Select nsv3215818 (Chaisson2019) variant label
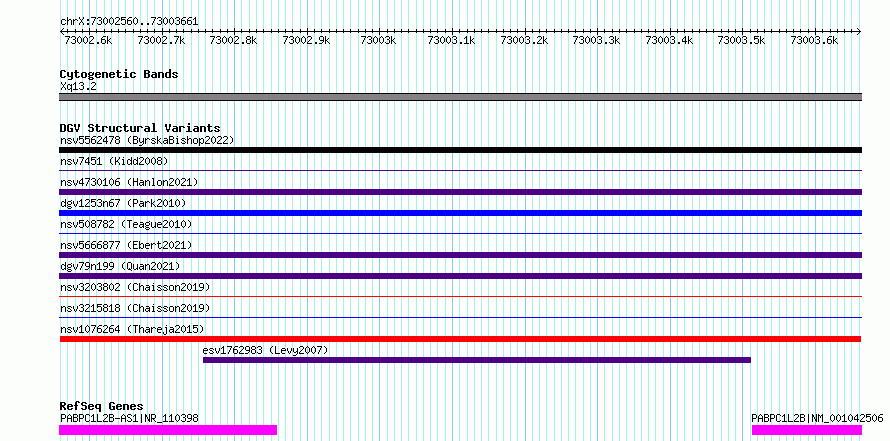 click(135, 308)
